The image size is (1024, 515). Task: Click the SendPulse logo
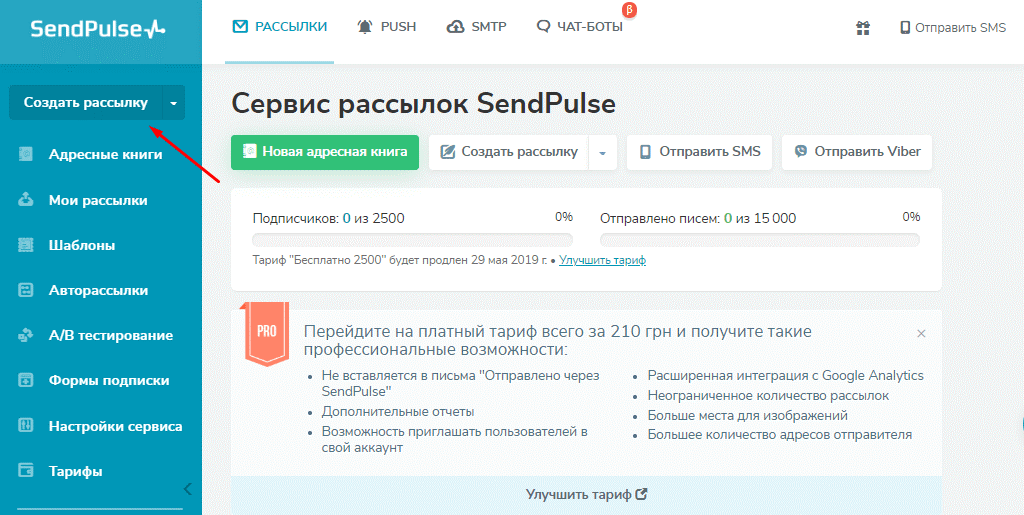(98, 29)
